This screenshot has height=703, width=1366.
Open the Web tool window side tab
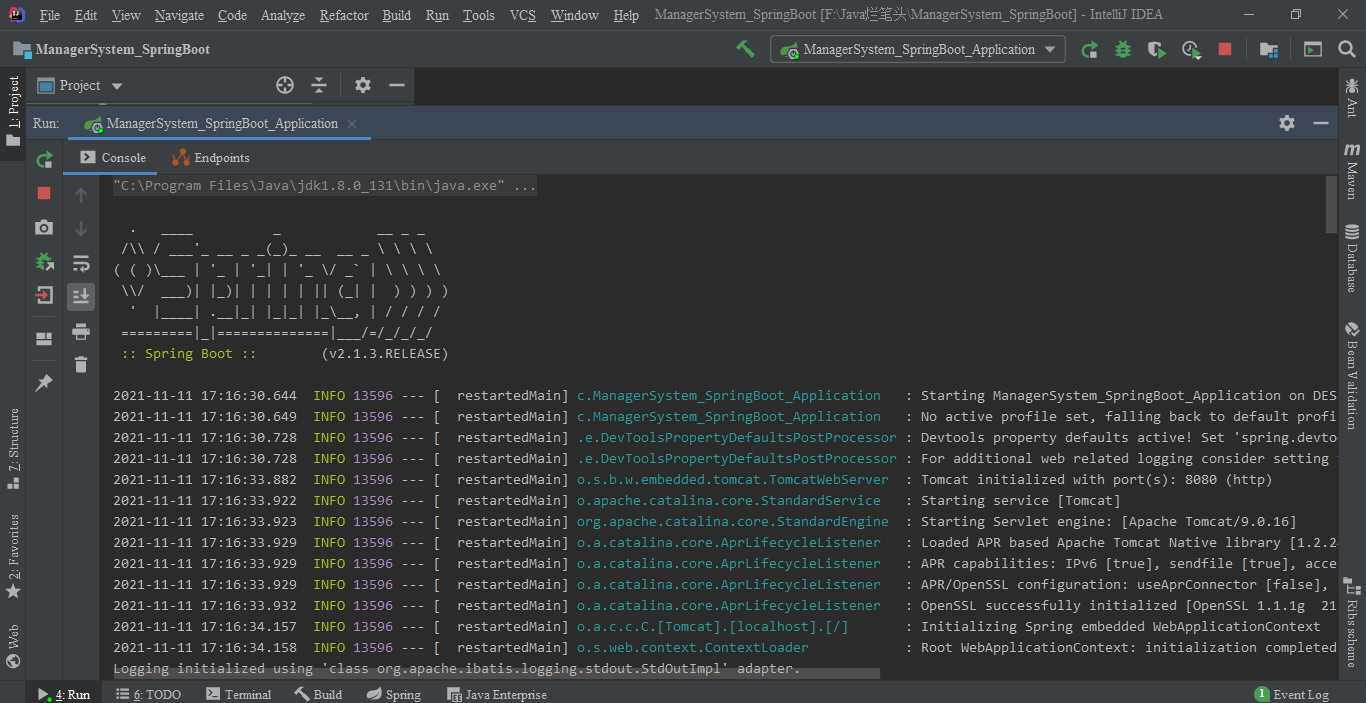click(13, 646)
